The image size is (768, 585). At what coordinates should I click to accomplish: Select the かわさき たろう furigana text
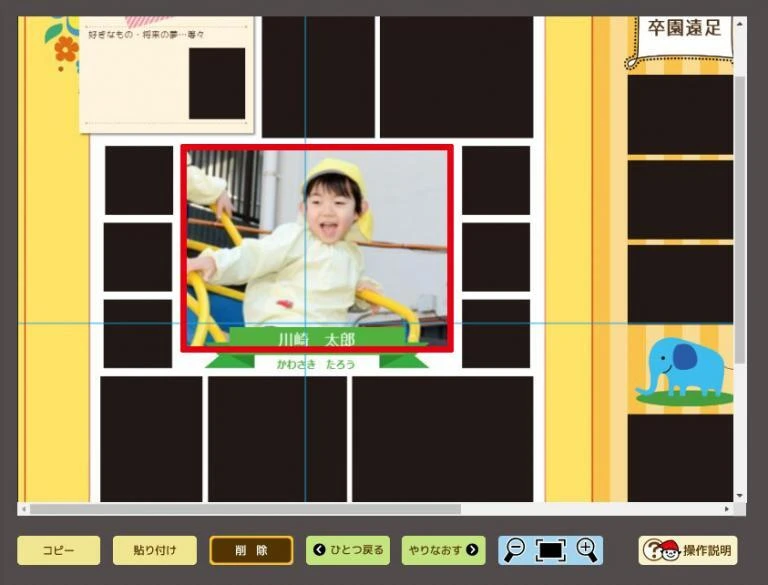(x=316, y=364)
